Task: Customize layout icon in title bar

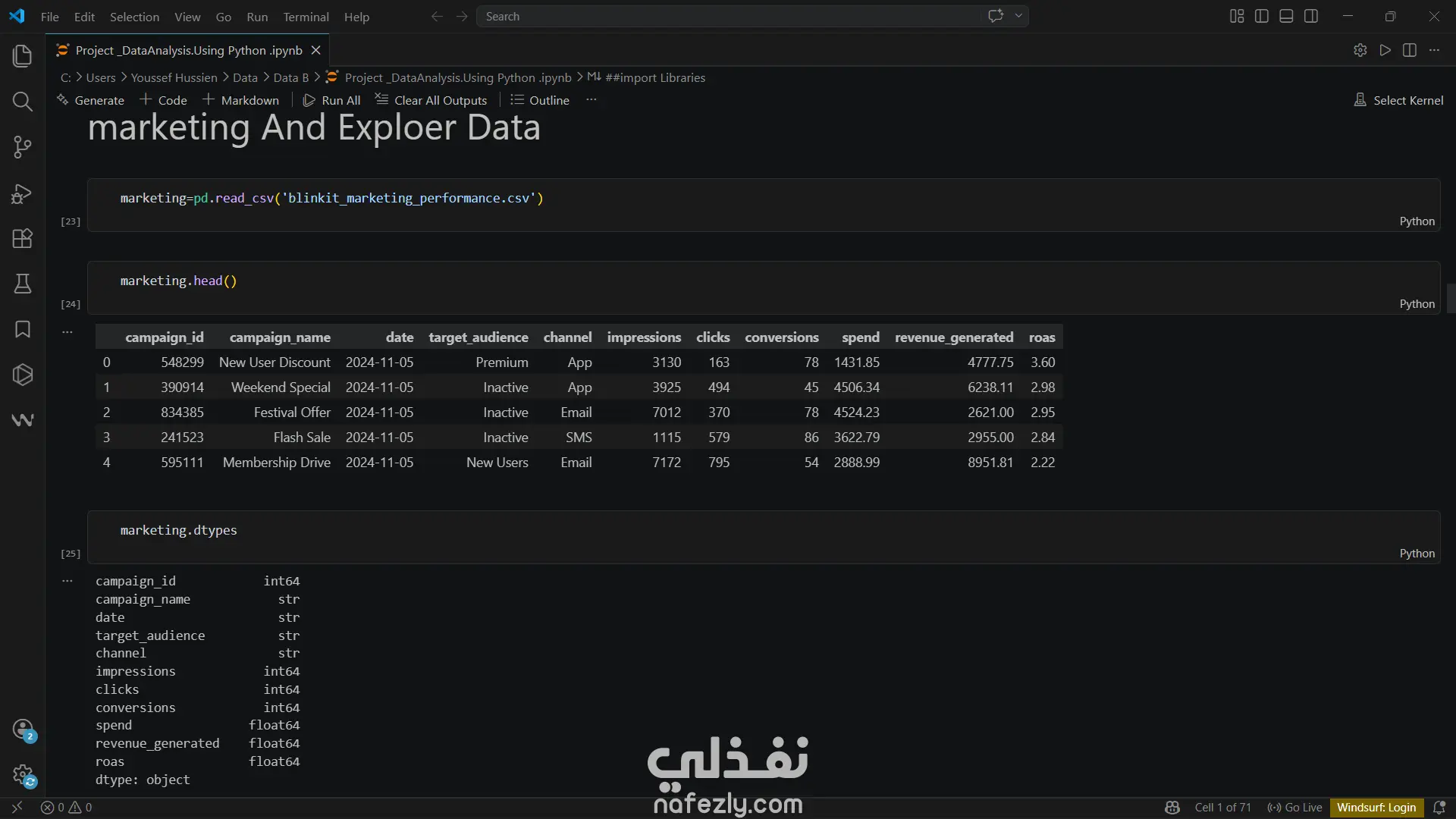Action: (1237, 17)
